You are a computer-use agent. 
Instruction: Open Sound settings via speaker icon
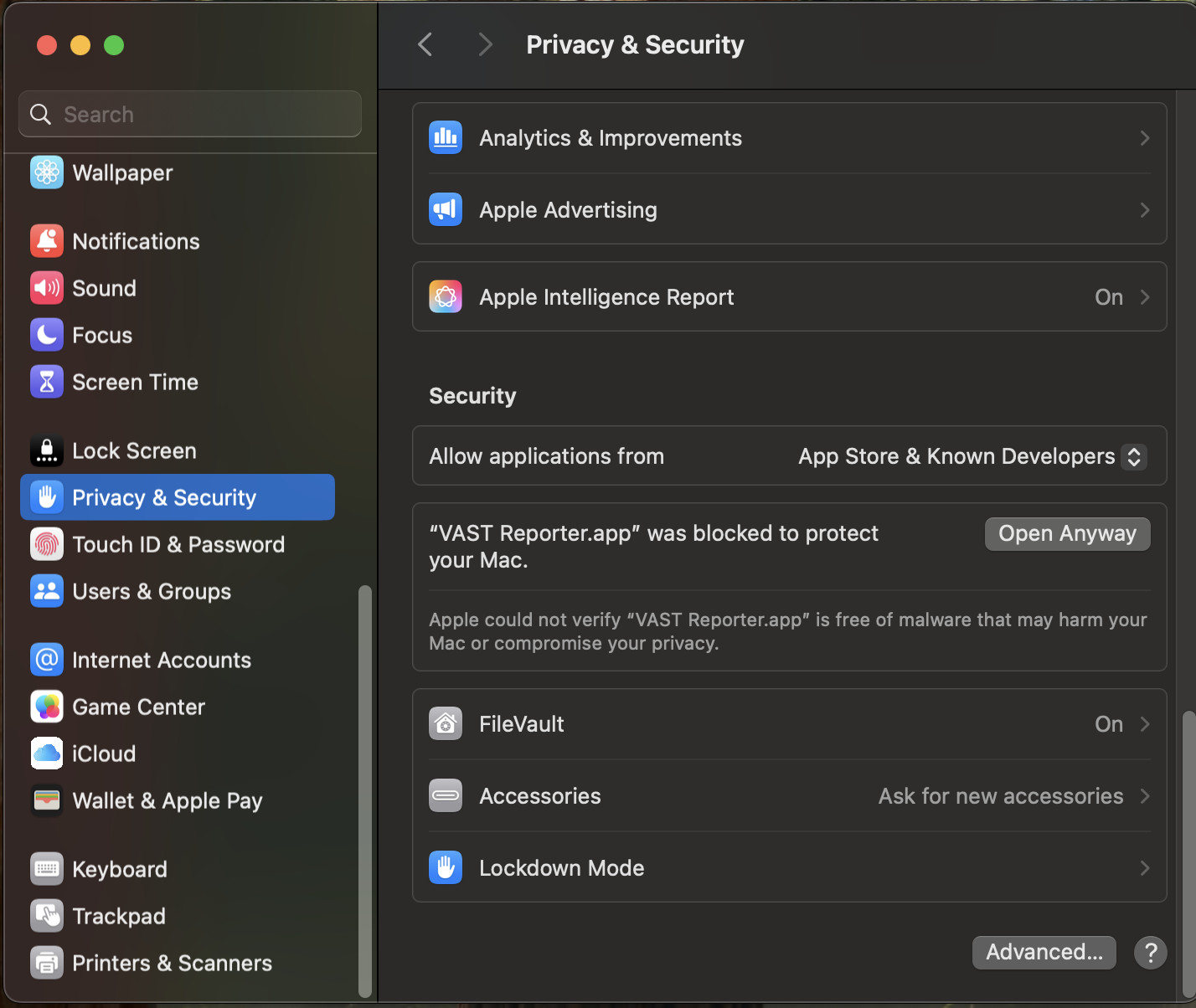point(46,288)
